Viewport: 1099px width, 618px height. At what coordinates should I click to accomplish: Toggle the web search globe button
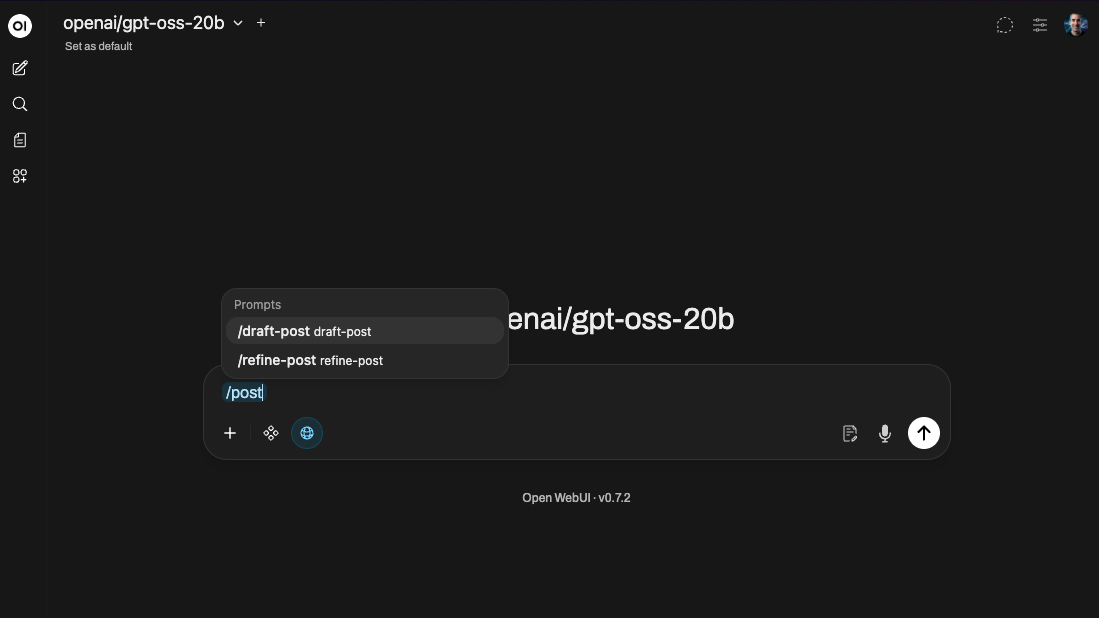point(307,433)
